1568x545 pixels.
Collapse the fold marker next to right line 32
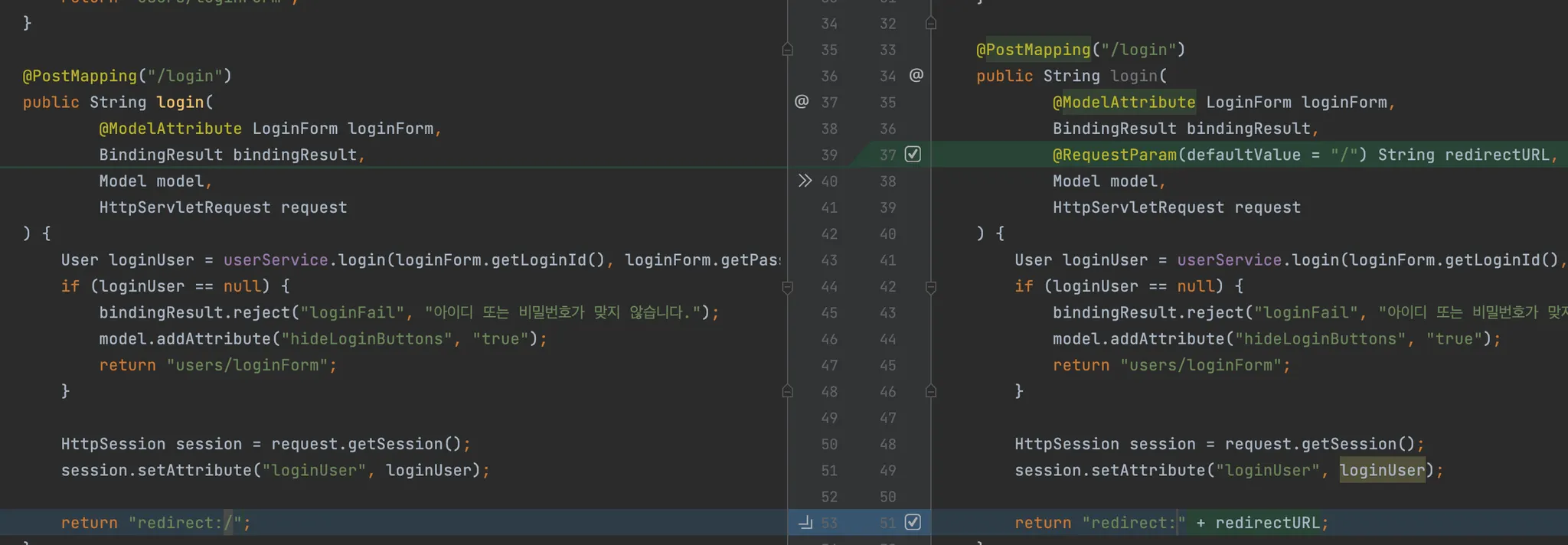point(931,24)
